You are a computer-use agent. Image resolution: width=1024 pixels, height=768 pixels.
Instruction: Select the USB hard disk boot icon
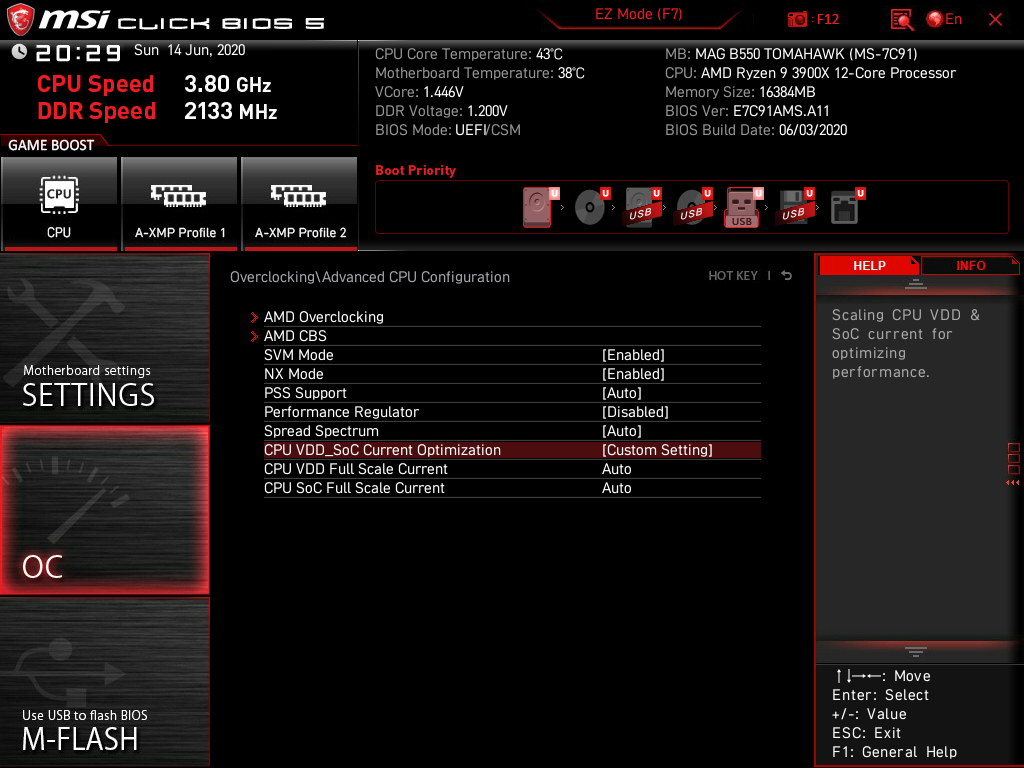(643, 207)
